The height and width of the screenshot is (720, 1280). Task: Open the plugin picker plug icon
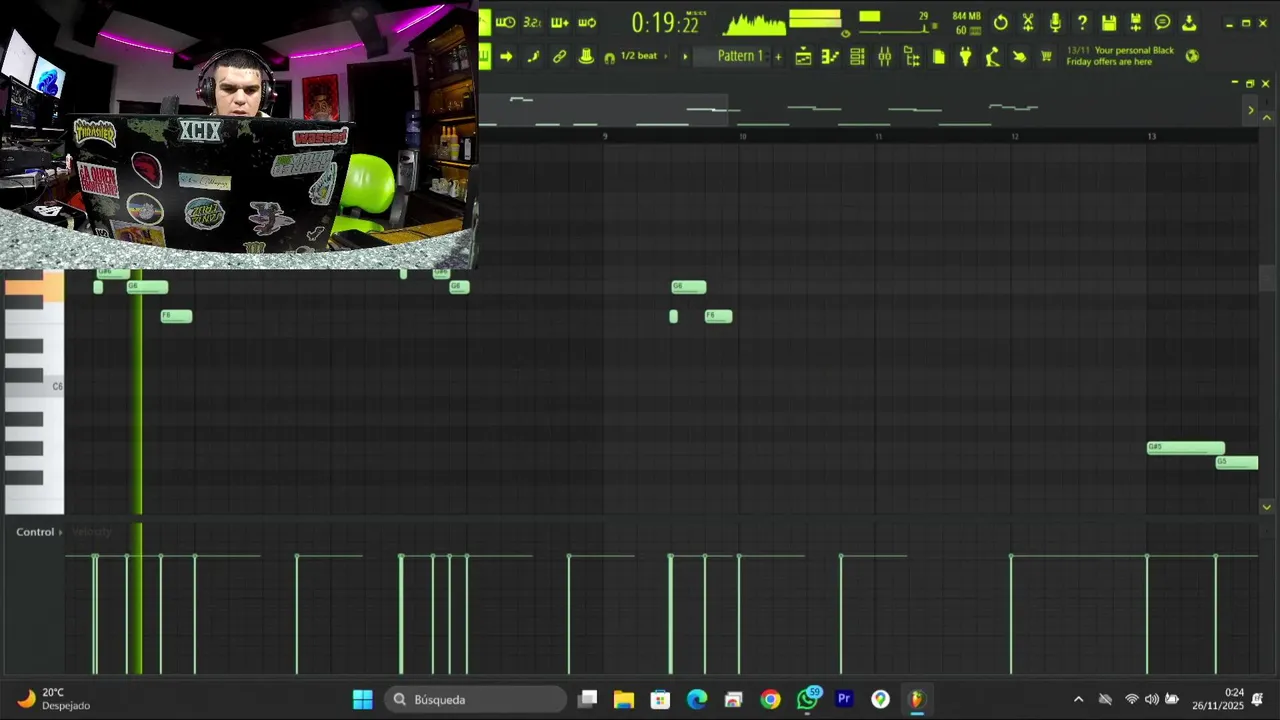[965, 57]
